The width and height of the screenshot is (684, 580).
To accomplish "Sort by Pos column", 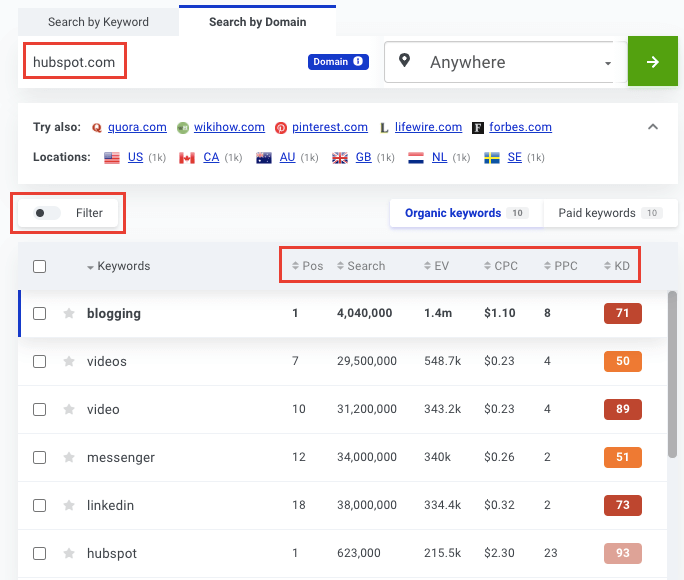I will pyautogui.click(x=308, y=266).
